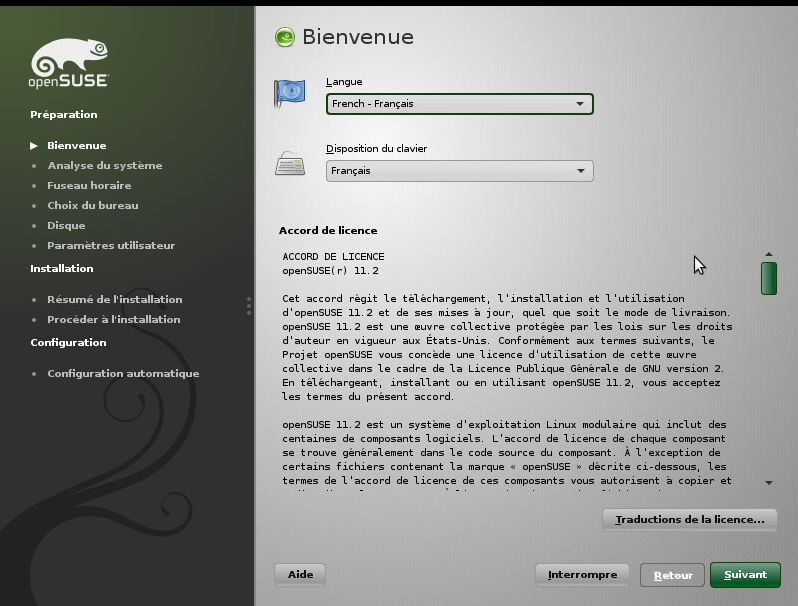Screen dimensions: 798x606
Task: Click the openSUSE chameleon logo
Action: click(69, 63)
